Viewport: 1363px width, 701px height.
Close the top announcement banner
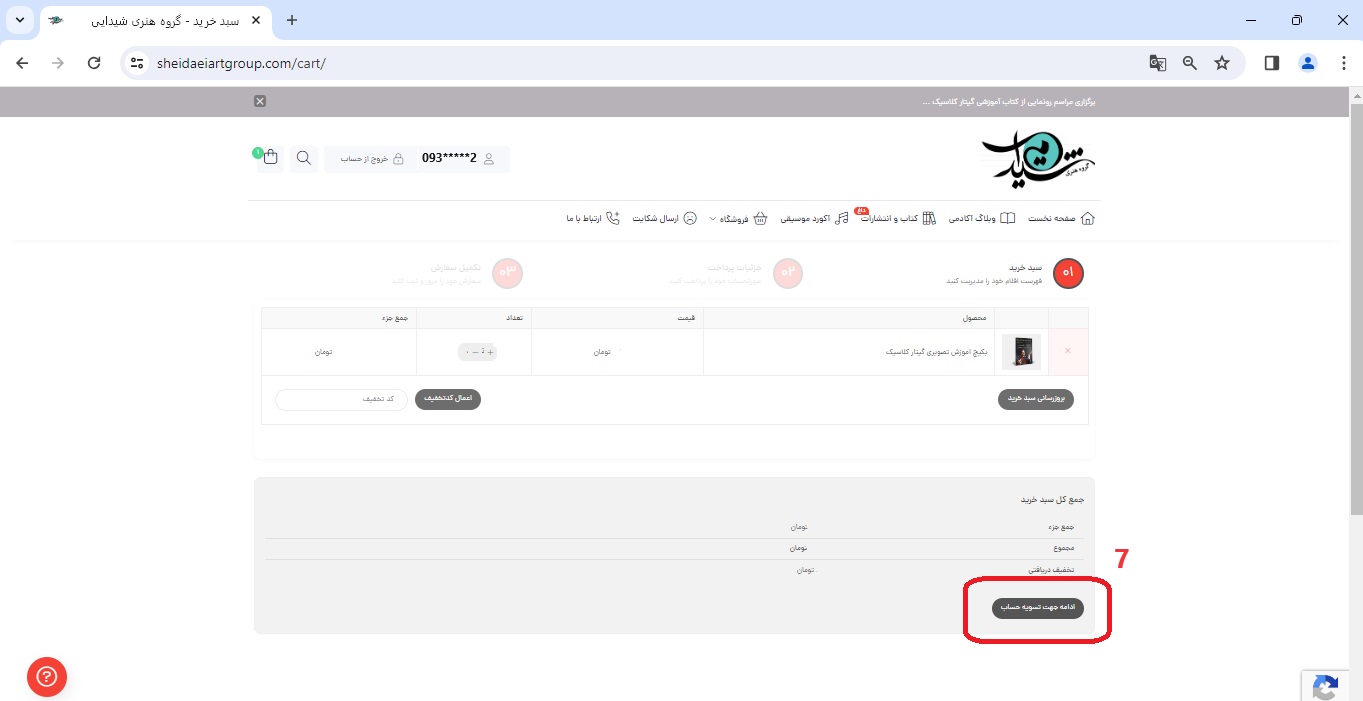(260, 101)
